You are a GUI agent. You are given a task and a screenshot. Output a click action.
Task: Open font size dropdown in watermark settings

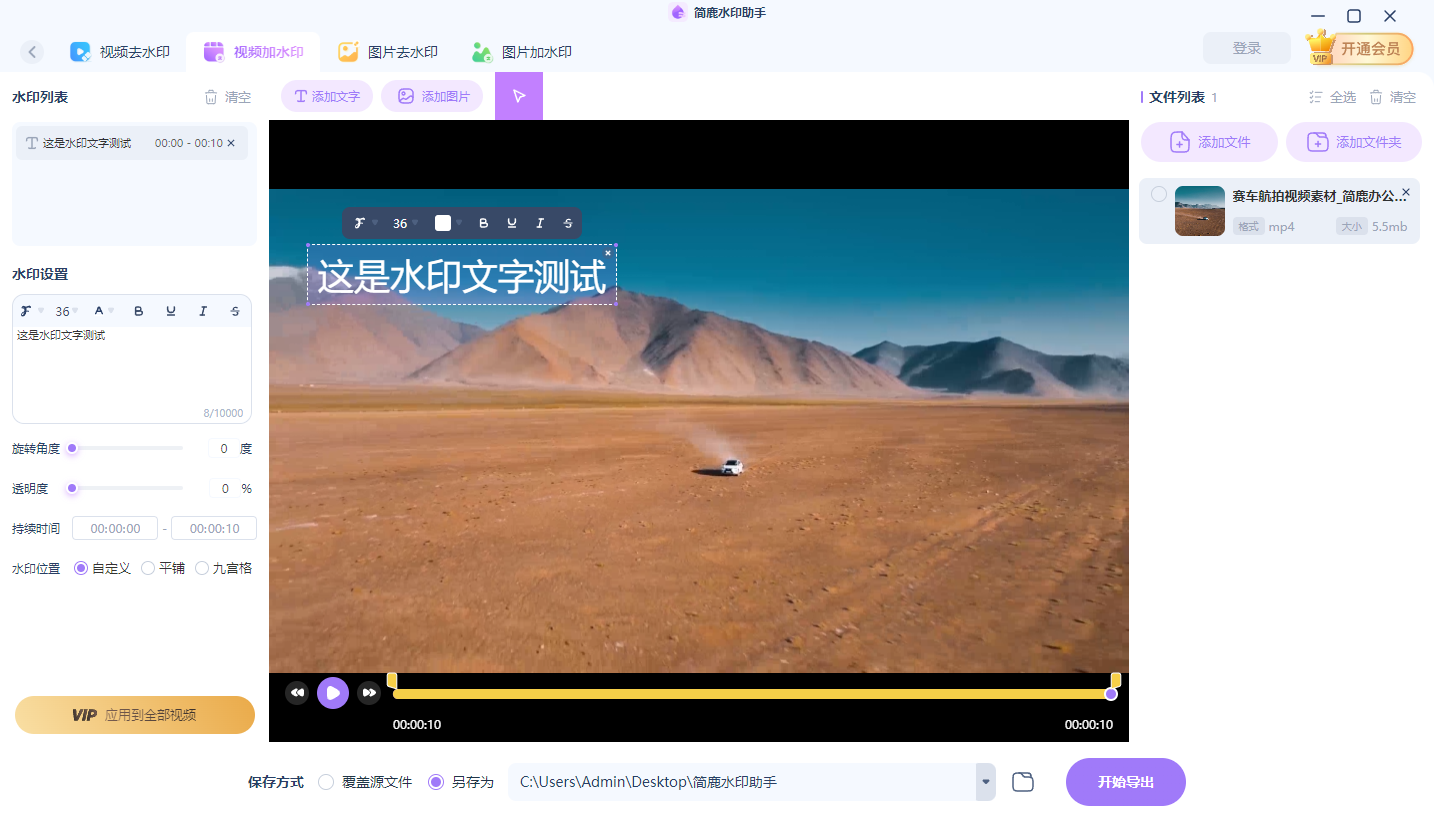[x=65, y=311]
